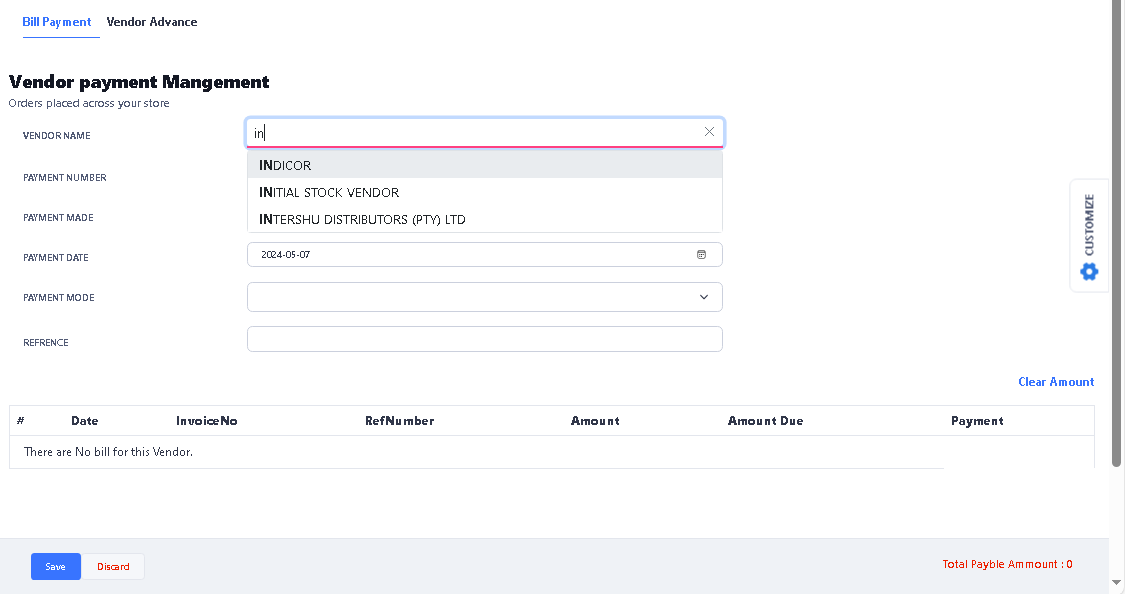Screen dimensions: 1125x594
Task: Click the Customize gear icon
Action: (1089, 271)
